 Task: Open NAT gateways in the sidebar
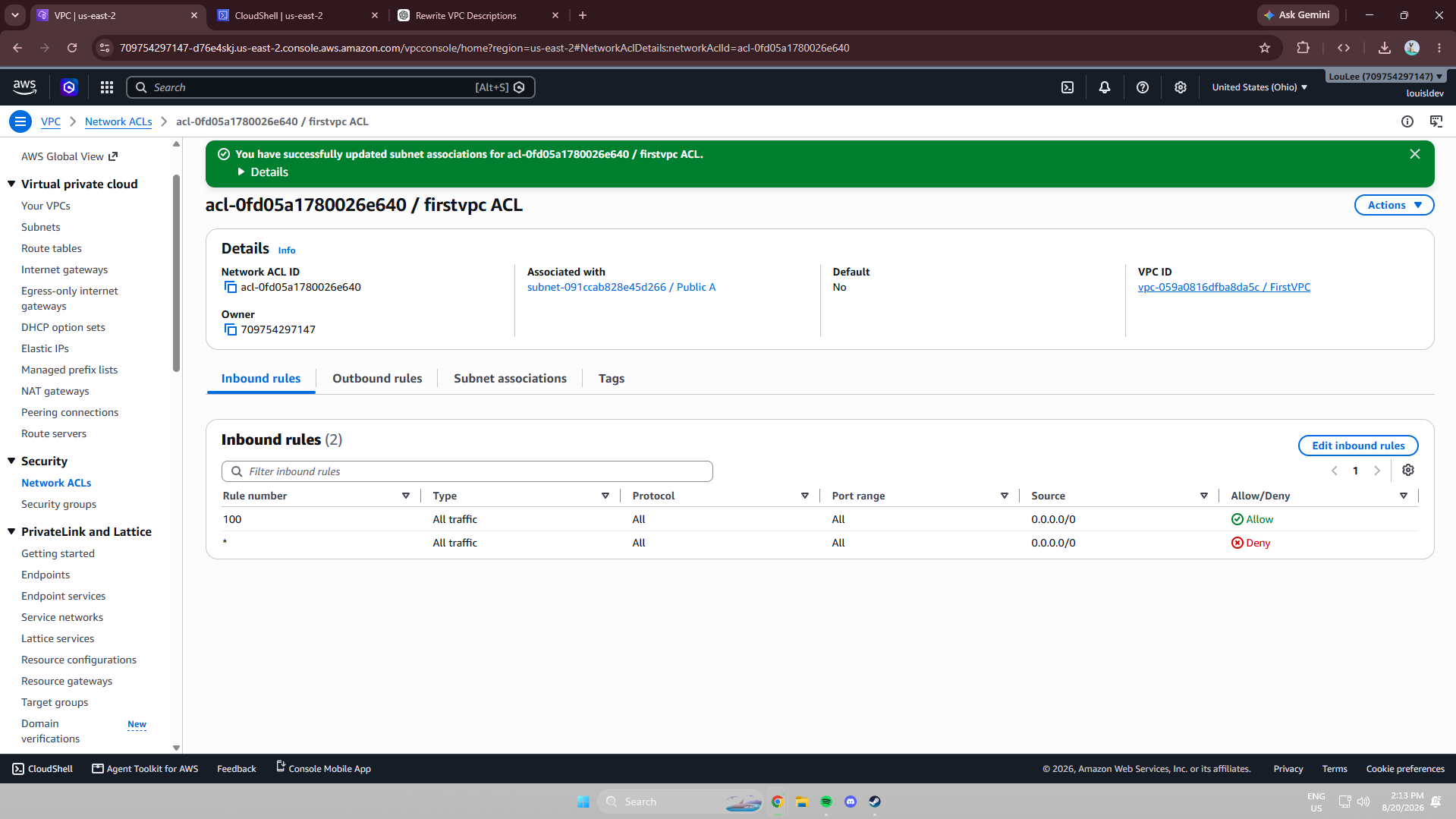coord(55,391)
